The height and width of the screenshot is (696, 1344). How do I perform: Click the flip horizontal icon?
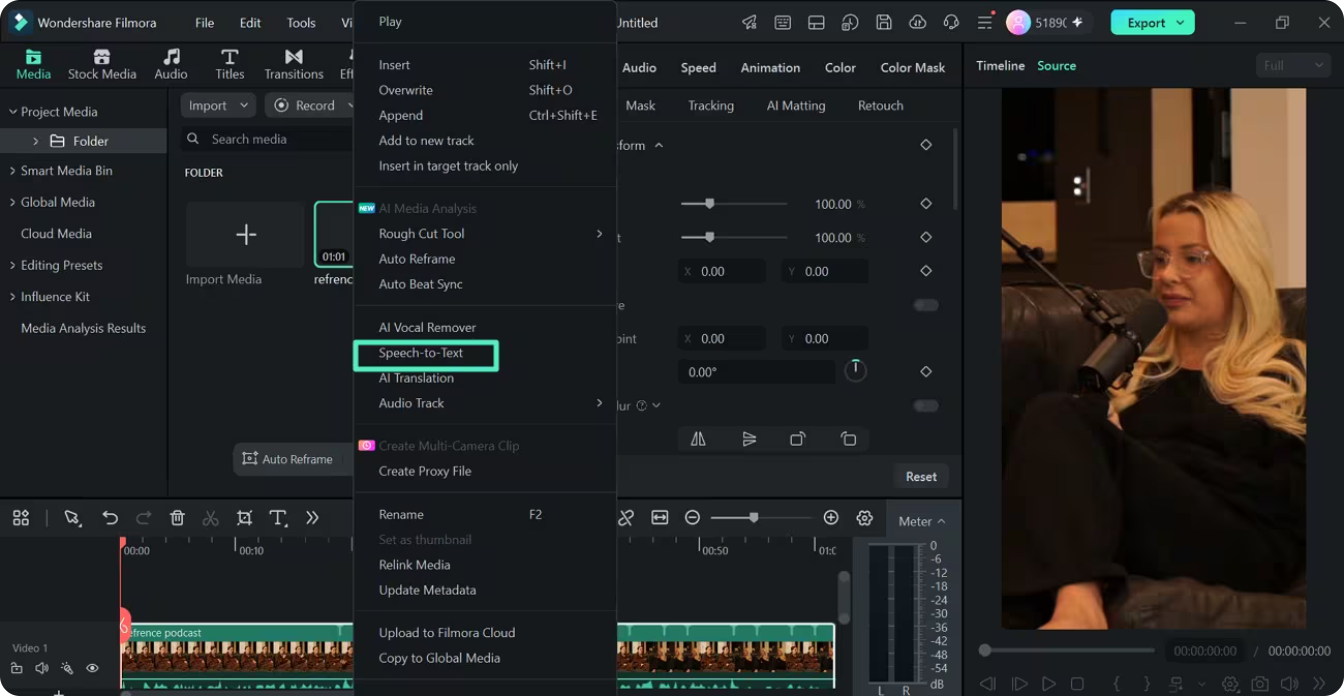(x=698, y=439)
